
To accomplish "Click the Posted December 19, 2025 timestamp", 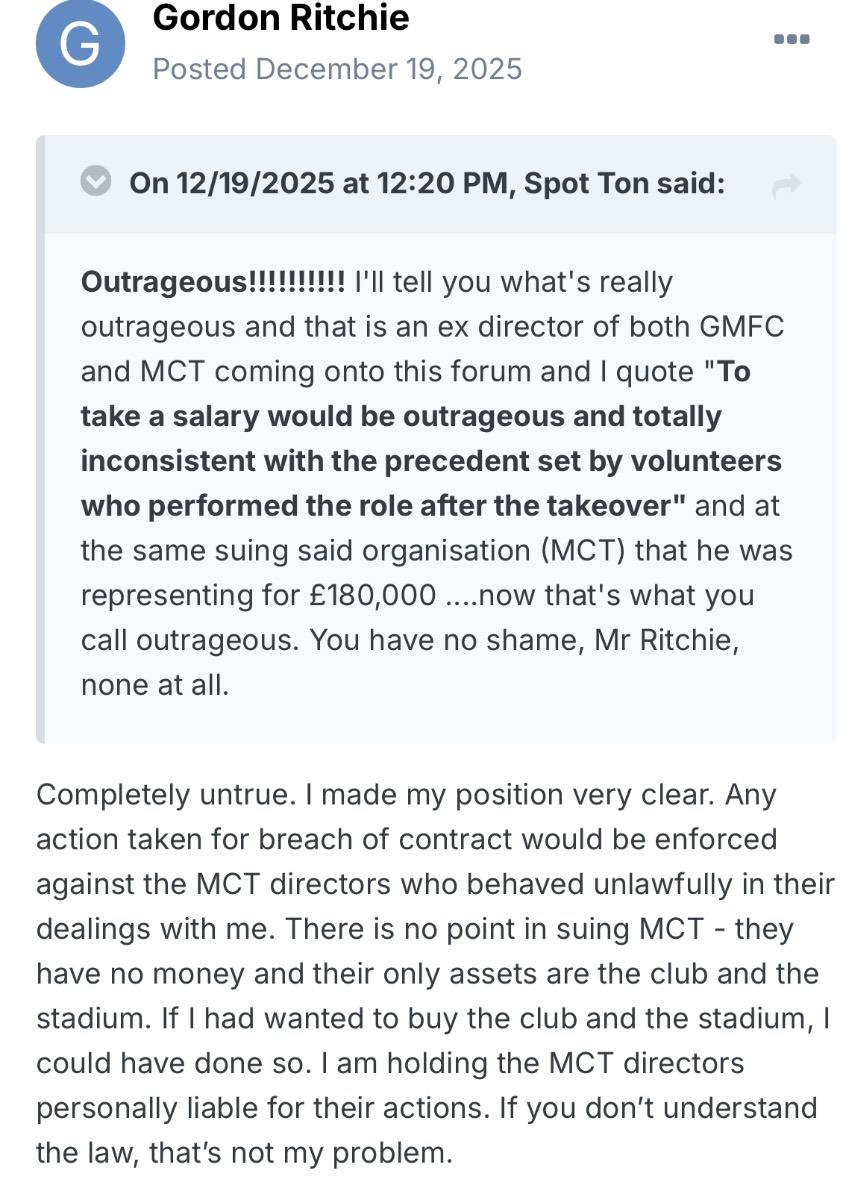I will [x=337, y=69].
